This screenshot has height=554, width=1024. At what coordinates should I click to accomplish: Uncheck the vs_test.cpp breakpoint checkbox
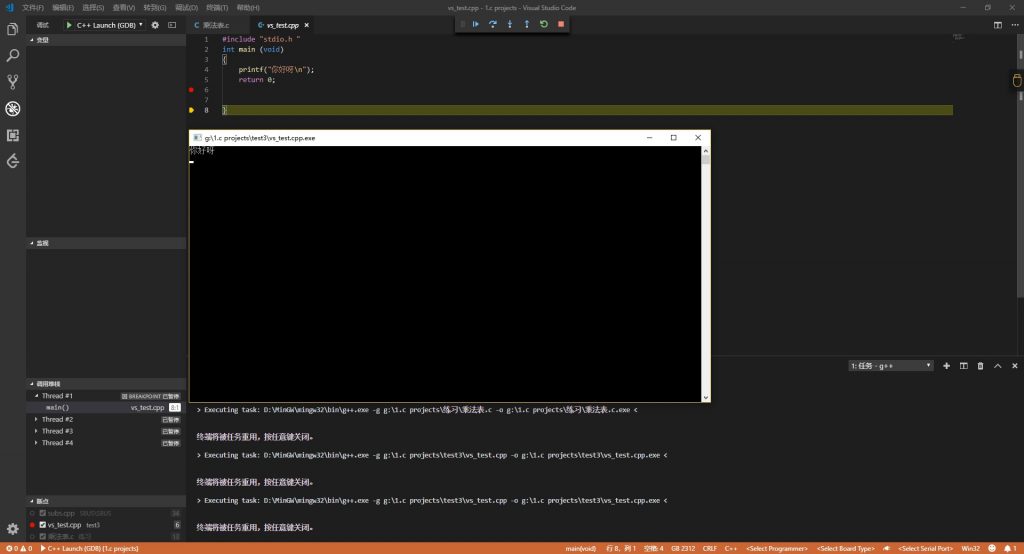(42, 525)
